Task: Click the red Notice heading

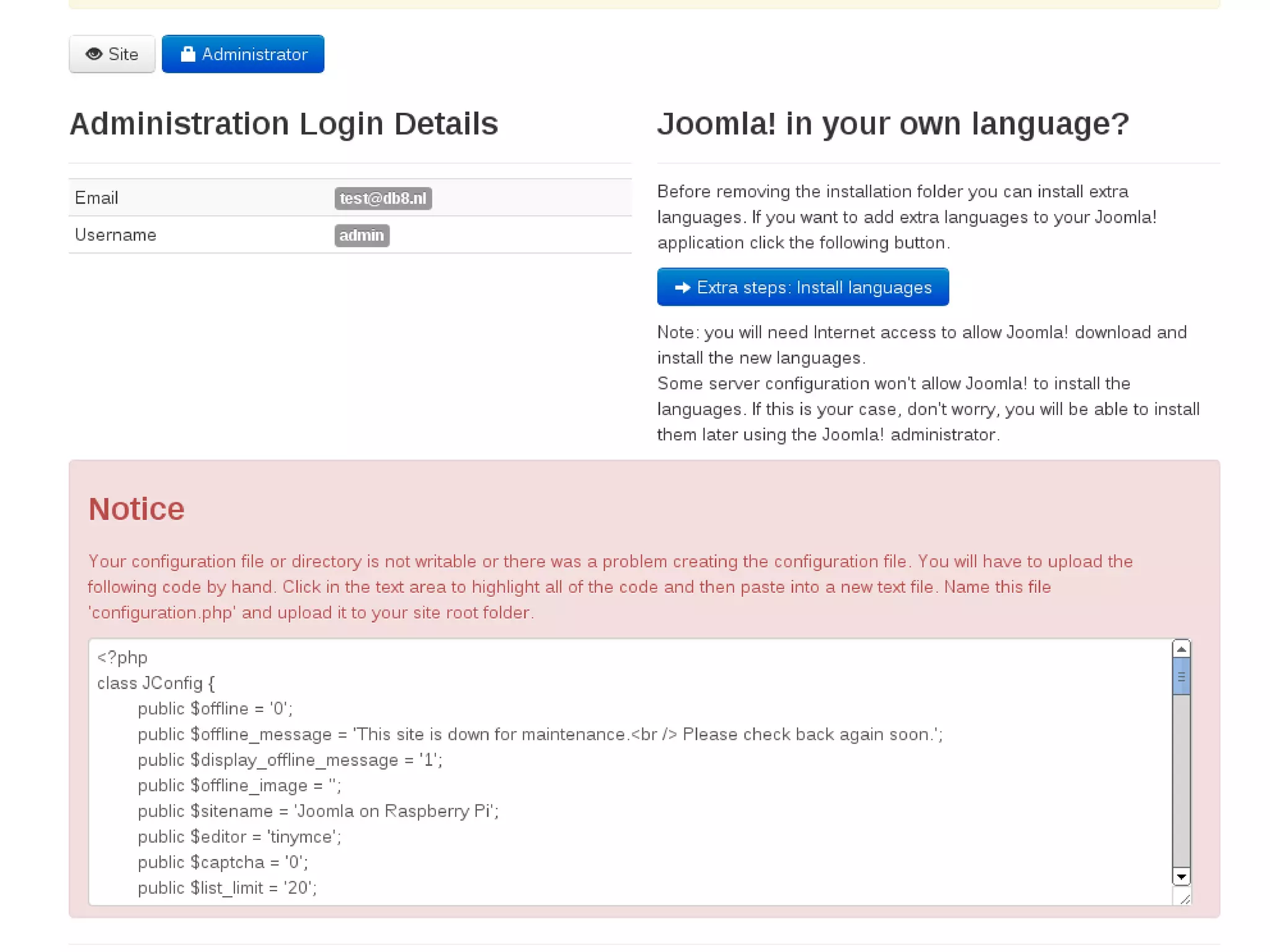Action: click(x=136, y=509)
